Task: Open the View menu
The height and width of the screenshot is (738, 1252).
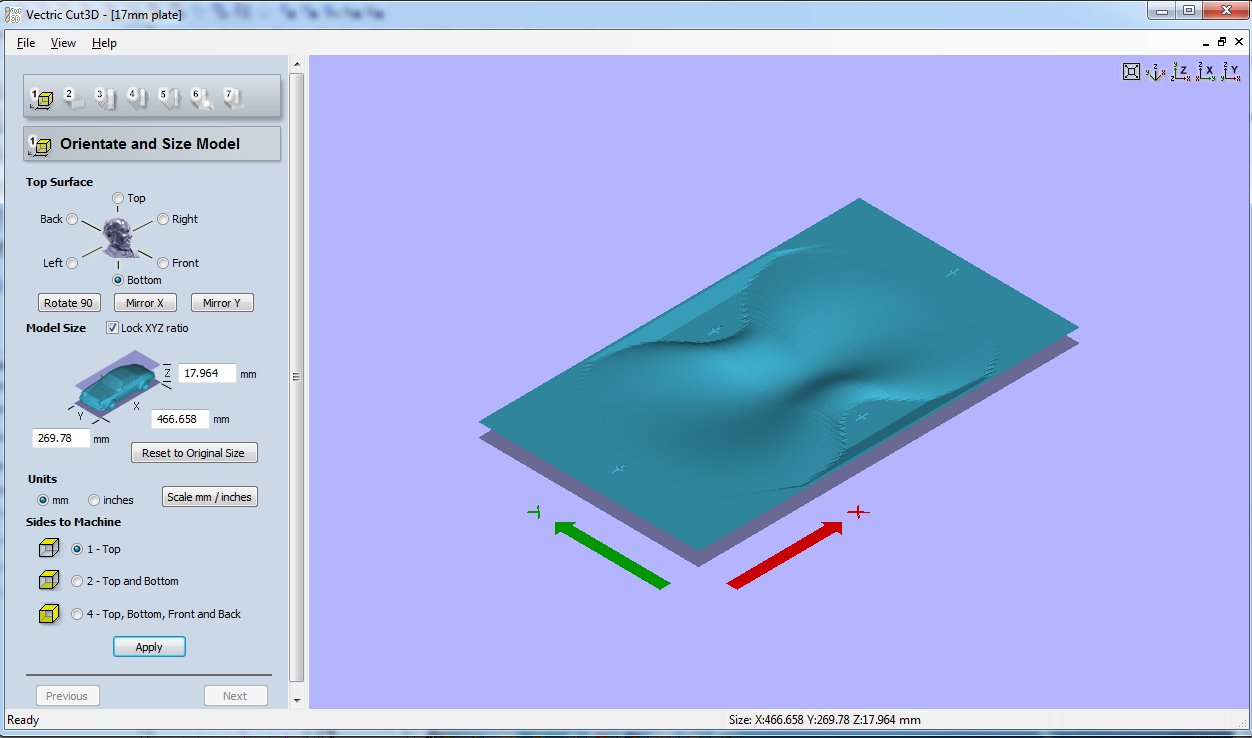Action: [63, 43]
